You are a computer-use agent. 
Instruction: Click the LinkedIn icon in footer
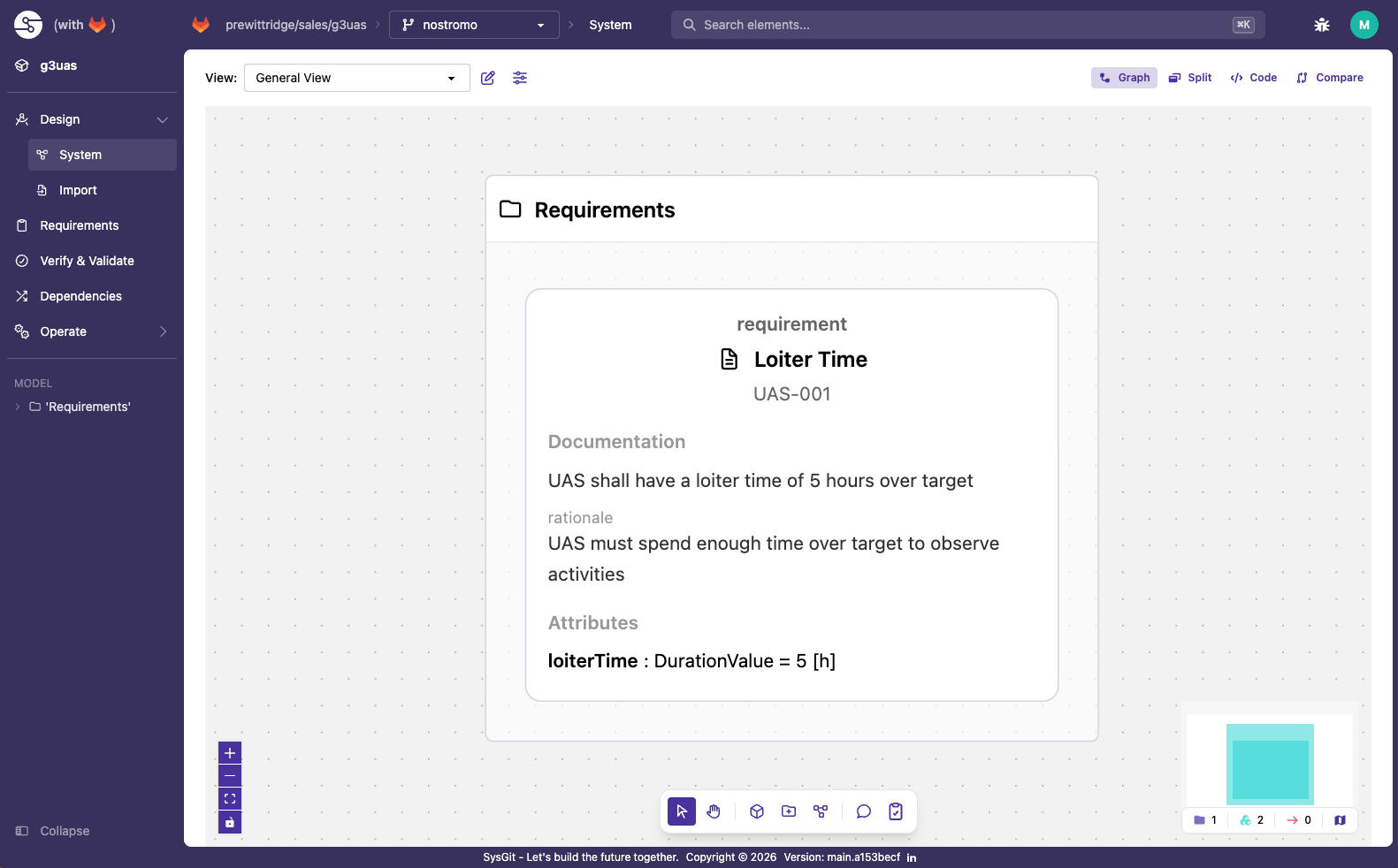(x=912, y=857)
